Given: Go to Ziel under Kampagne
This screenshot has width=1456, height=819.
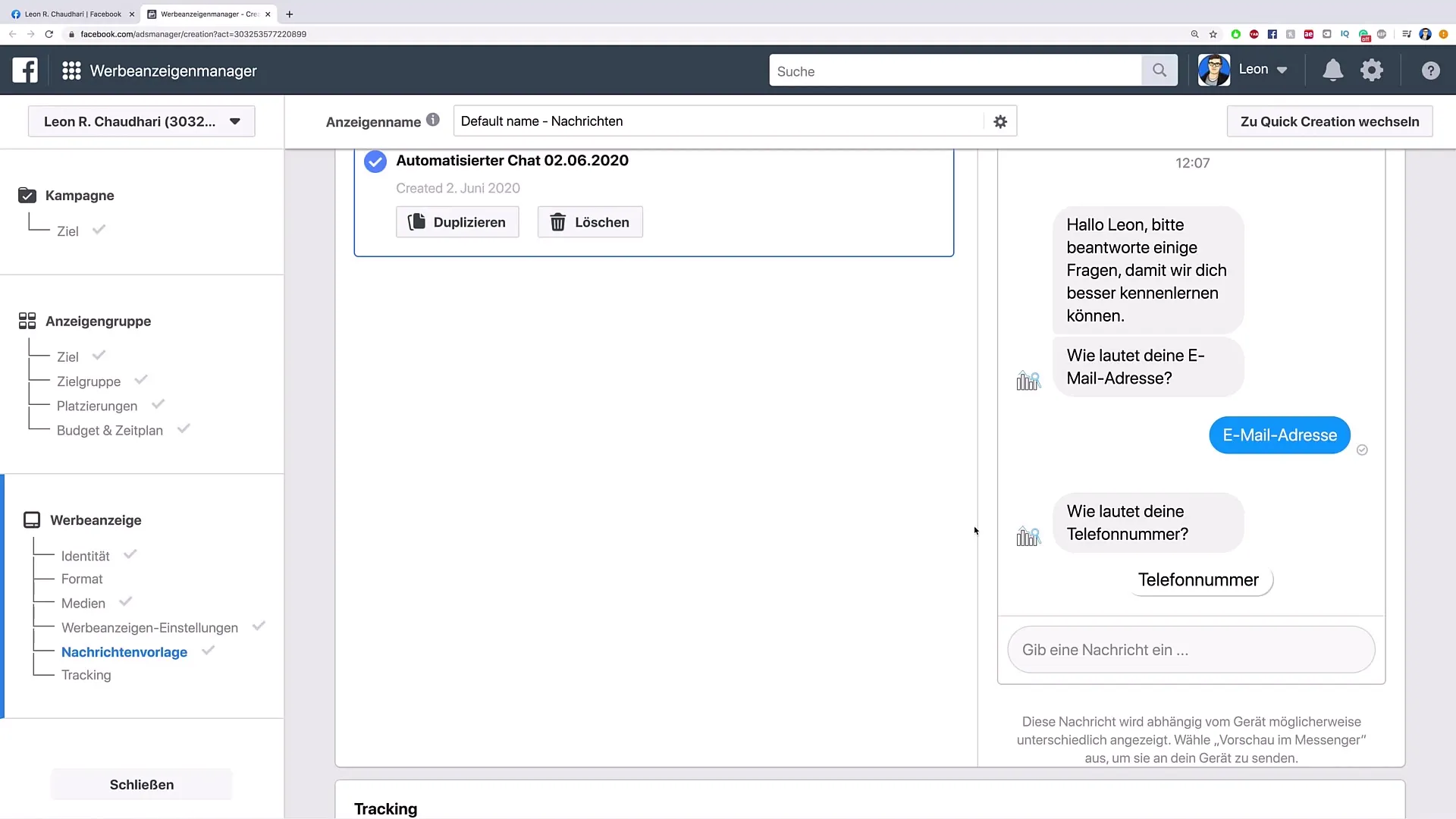Looking at the screenshot, I should click(67, 231).
